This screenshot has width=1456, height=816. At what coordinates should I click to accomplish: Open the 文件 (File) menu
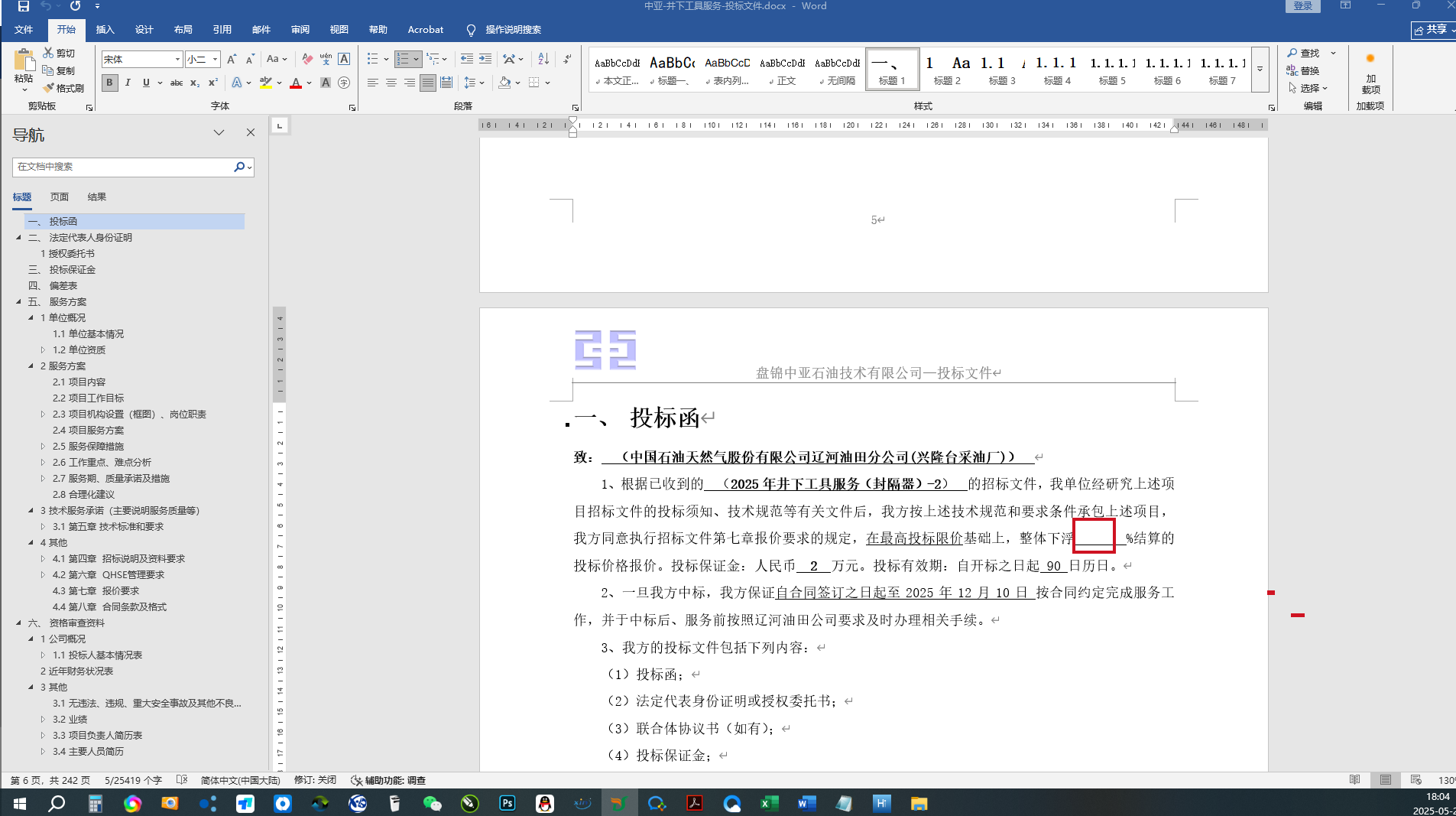(x=24, y=30)
